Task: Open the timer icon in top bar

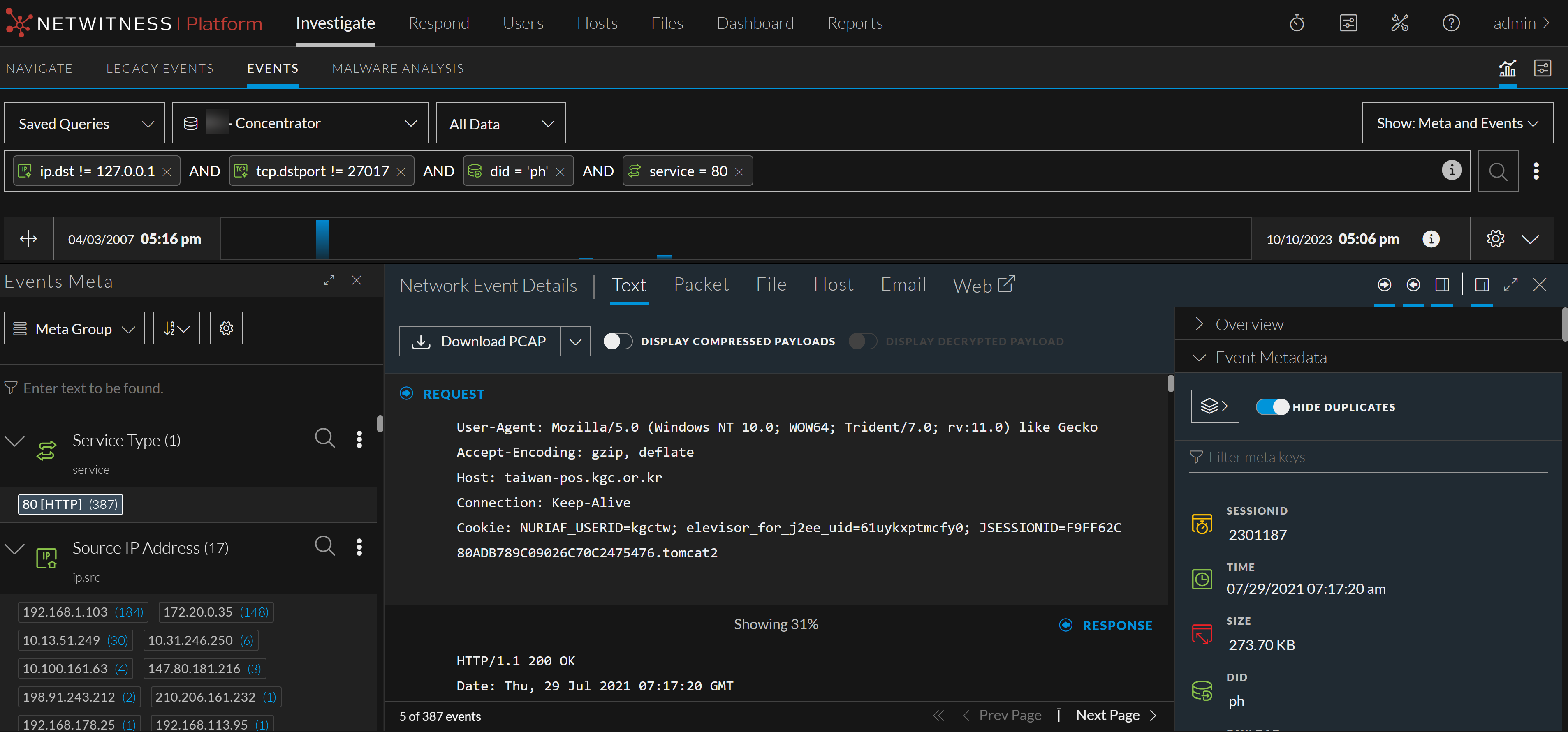Action: click(1297, 23)
